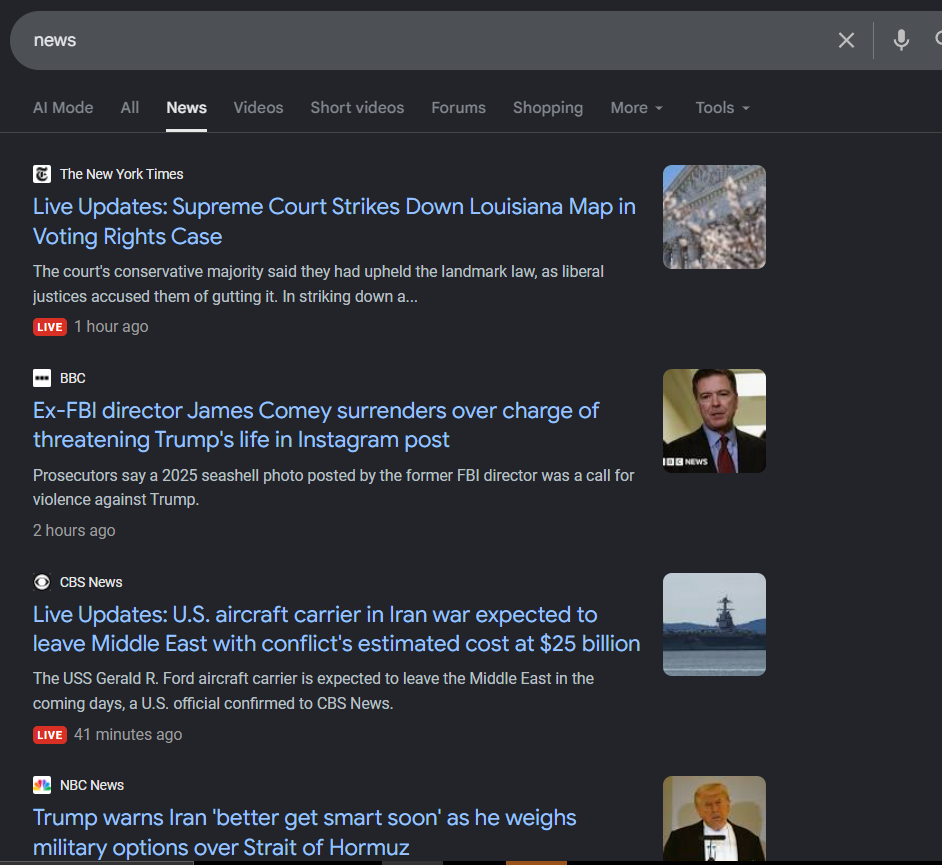This screenshot has width=942, height=865.
Task: Click the NBC News peacock icon
Action: coord(42,785)
